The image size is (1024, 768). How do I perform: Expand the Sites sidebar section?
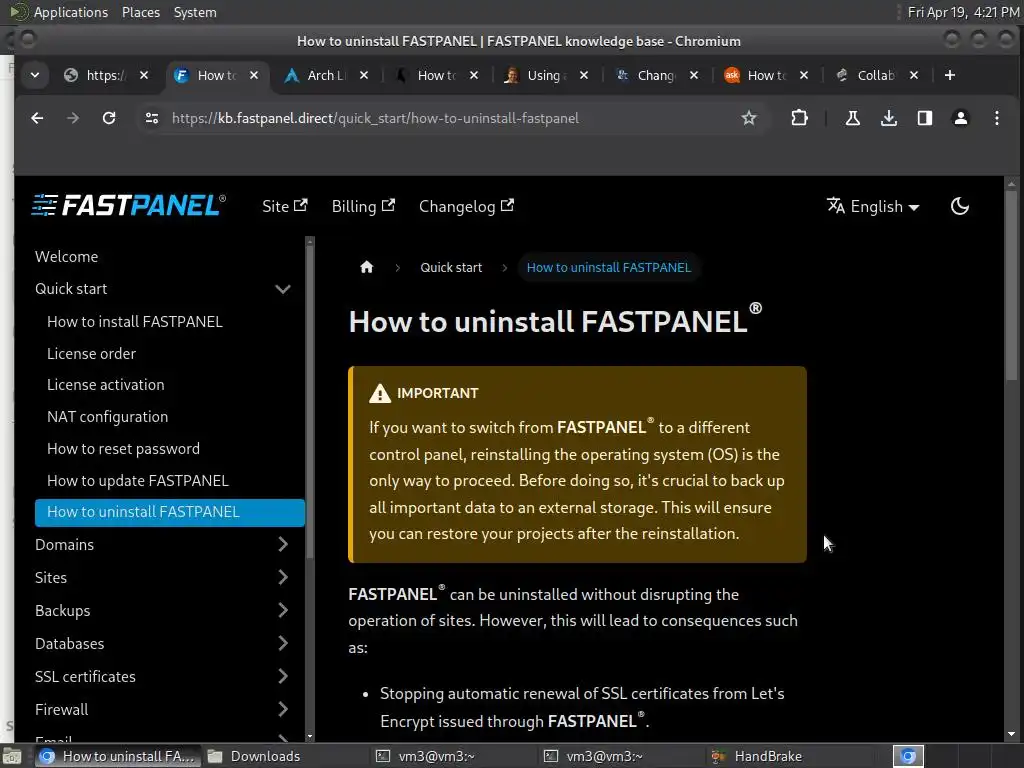click(283, 577)
